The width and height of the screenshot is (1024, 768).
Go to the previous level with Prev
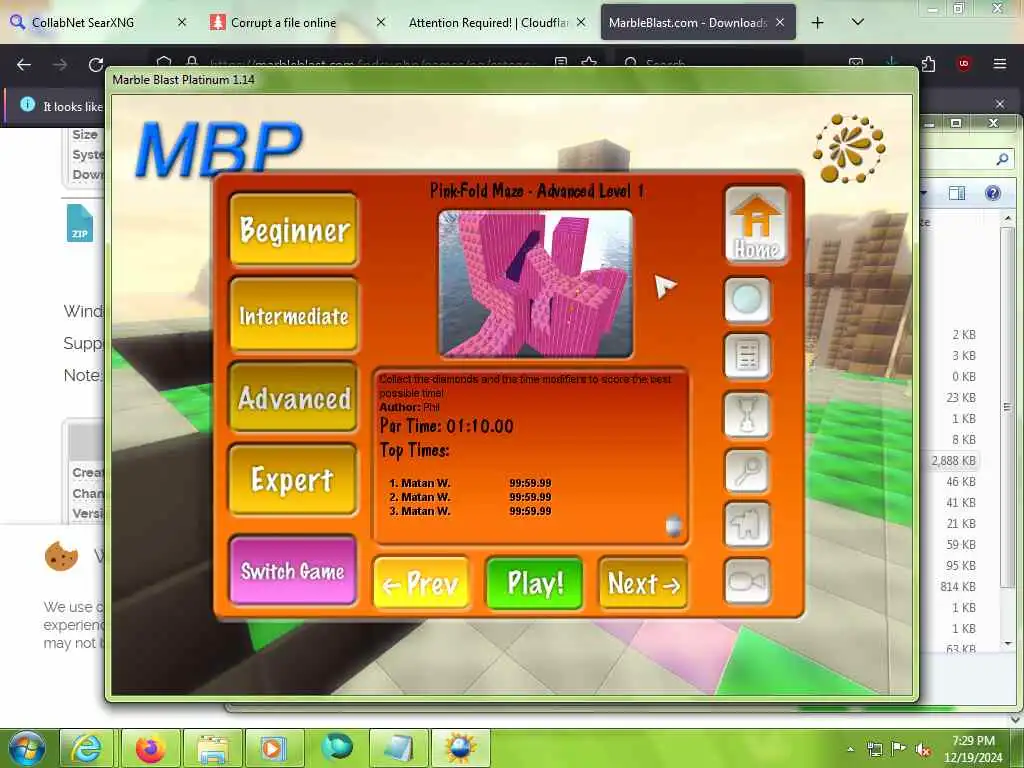(x=421, y=583)
